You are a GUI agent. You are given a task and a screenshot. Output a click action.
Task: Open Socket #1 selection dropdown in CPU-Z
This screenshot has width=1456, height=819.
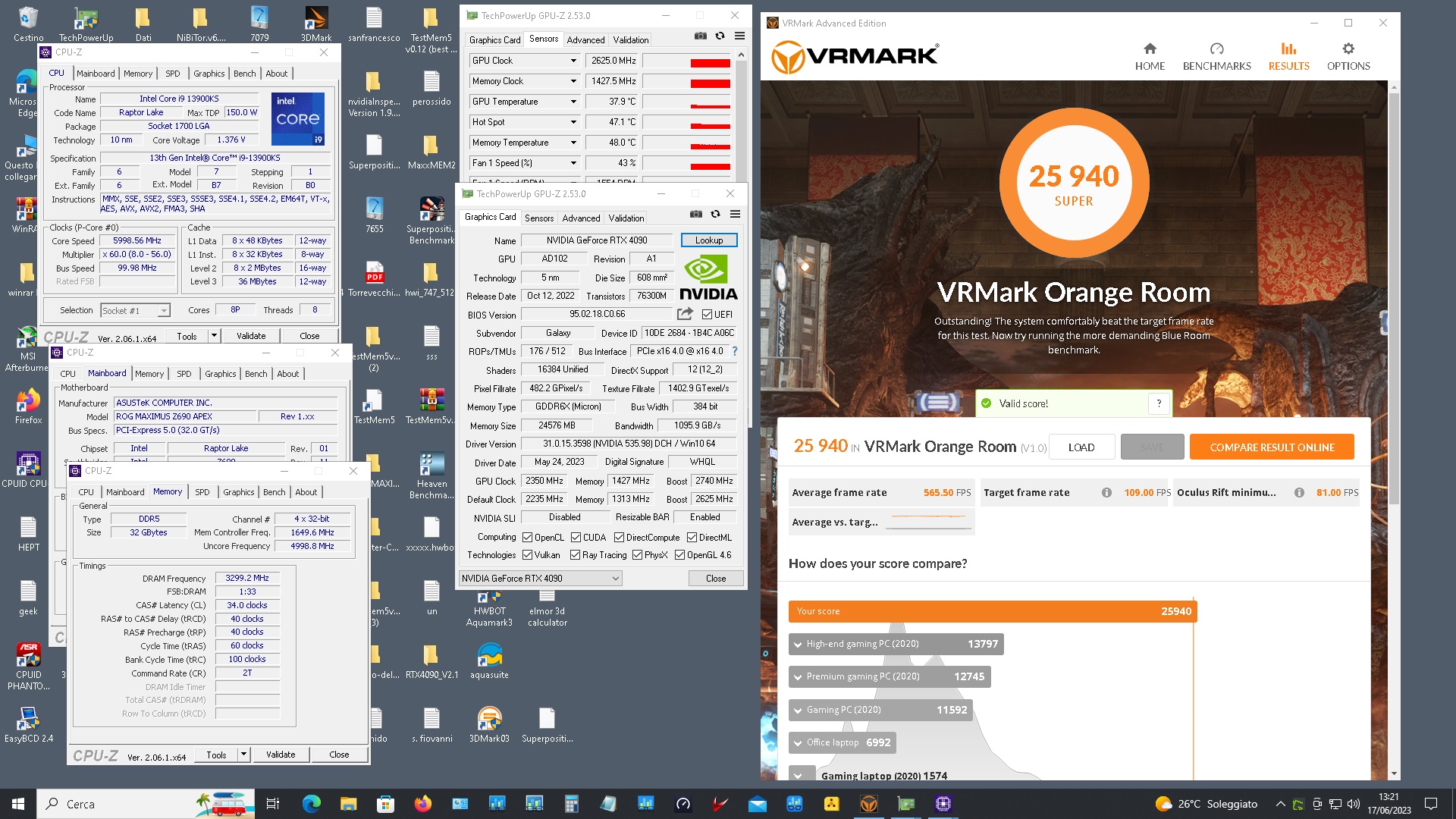[135, 311]
